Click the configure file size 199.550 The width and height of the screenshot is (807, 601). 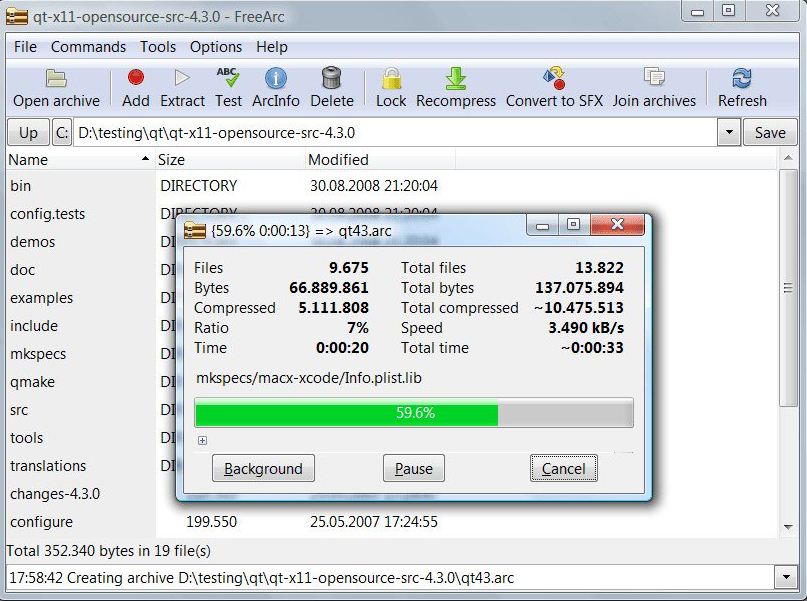point(212,522)
